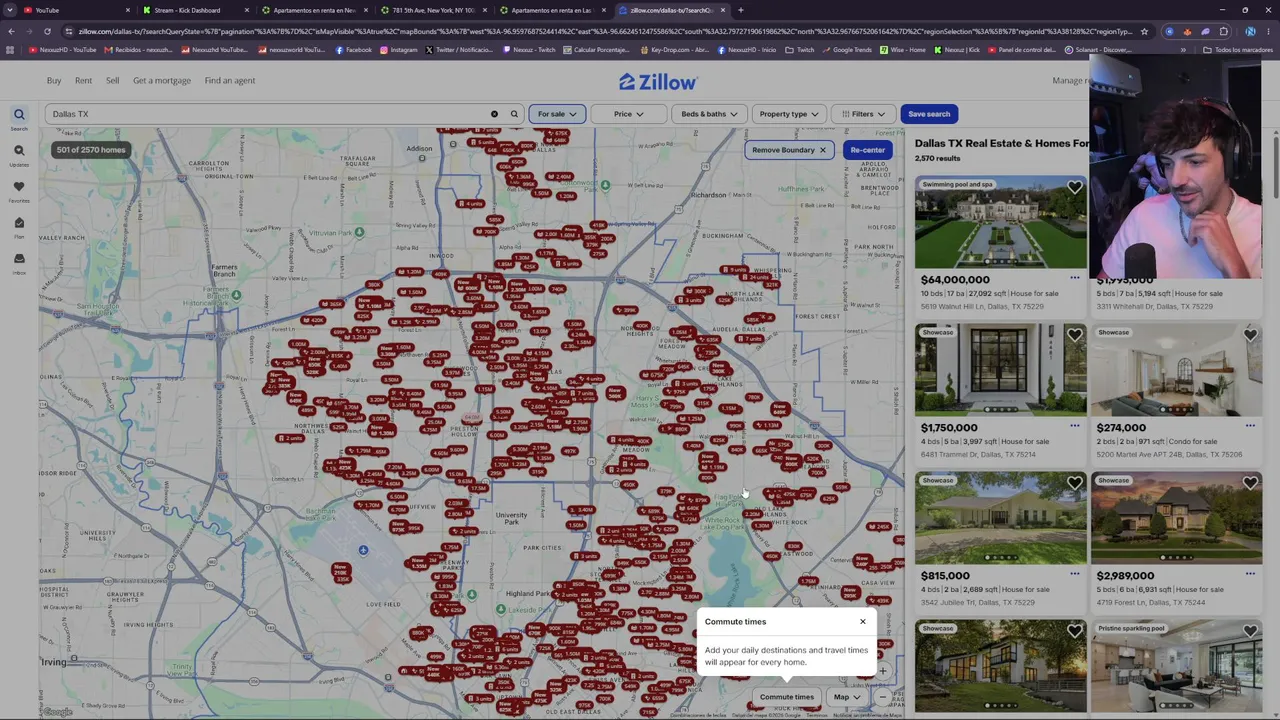Open the $64,000,000 mansion listing photo
Image resolution: width=1280 pixels, height=720 pixels.
(x=1000, y=223)
